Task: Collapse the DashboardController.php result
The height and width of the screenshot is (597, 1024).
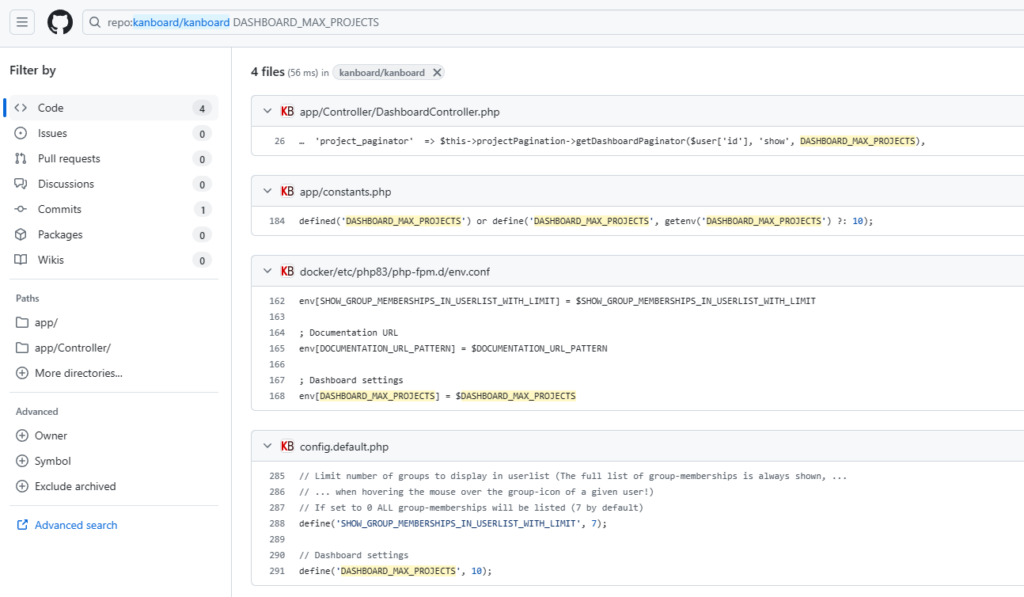Action: (267, 112)
